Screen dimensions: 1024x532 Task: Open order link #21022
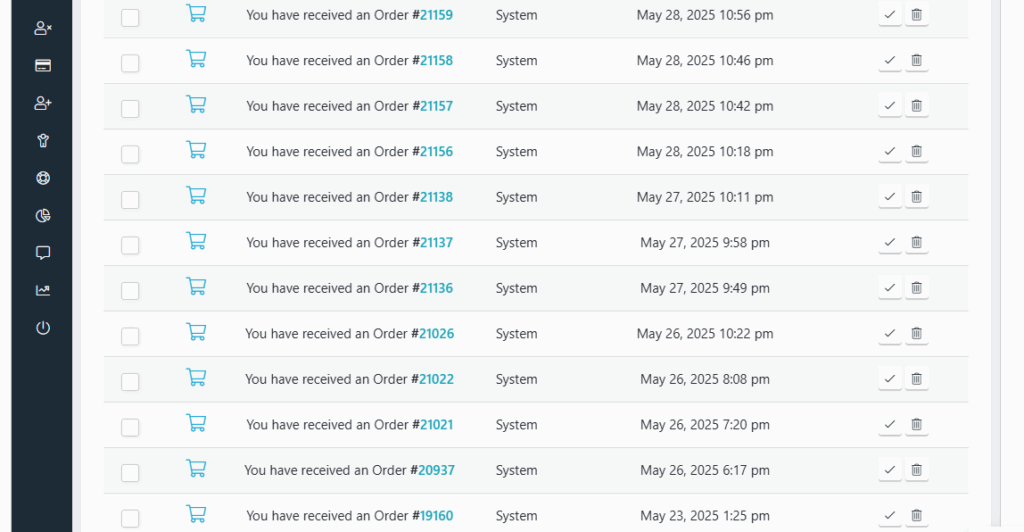(436, 380)
